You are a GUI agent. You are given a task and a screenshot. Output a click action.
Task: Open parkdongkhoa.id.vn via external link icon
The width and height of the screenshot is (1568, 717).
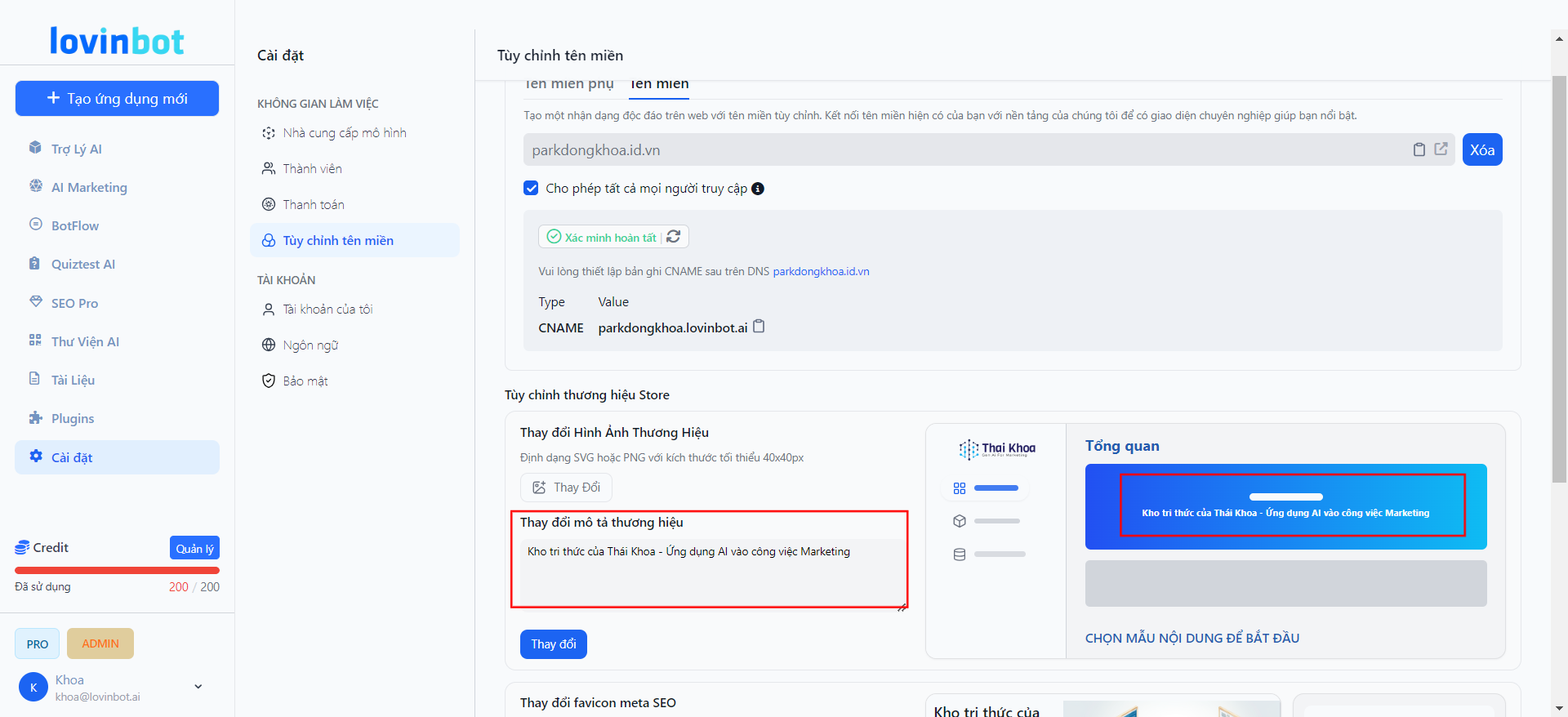(x=1441, y=149)
